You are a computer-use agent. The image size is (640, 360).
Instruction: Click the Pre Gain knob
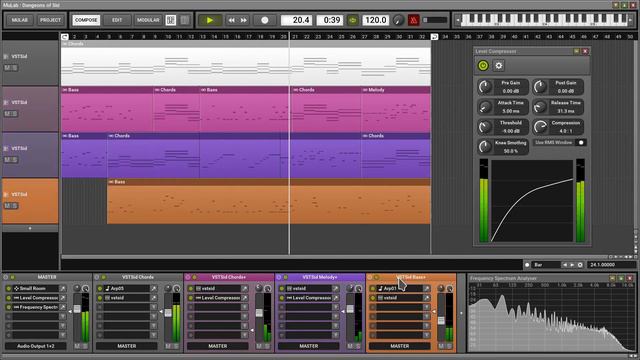pos(485,87)
